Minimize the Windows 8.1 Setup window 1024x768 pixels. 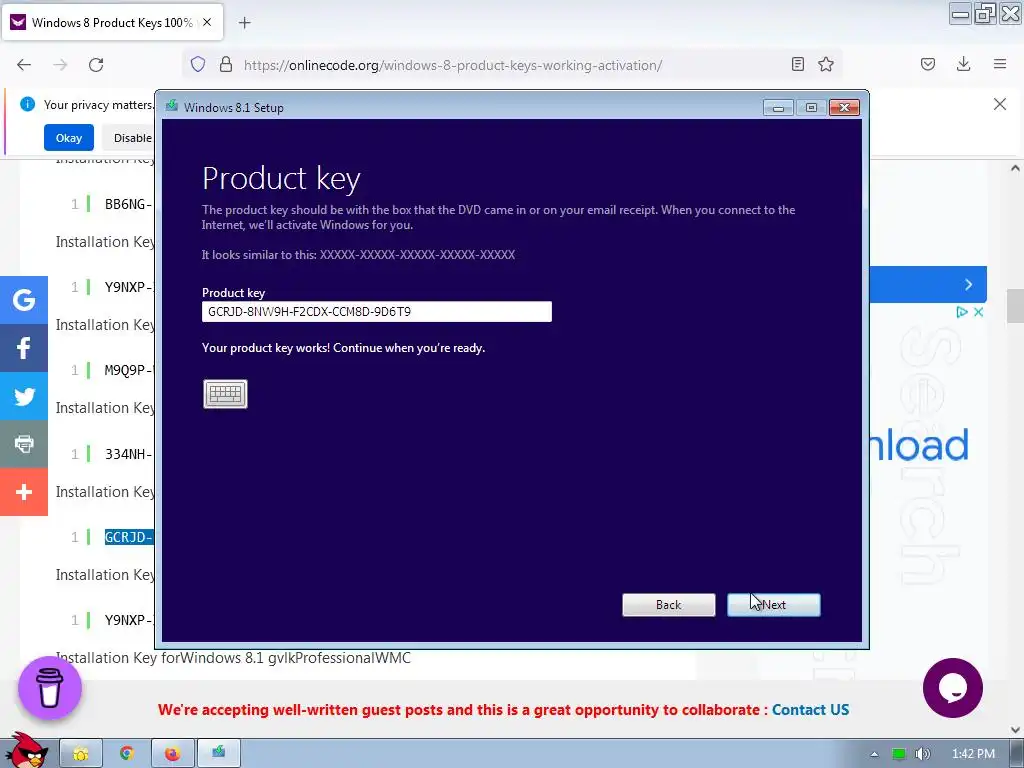pos(778,108)
